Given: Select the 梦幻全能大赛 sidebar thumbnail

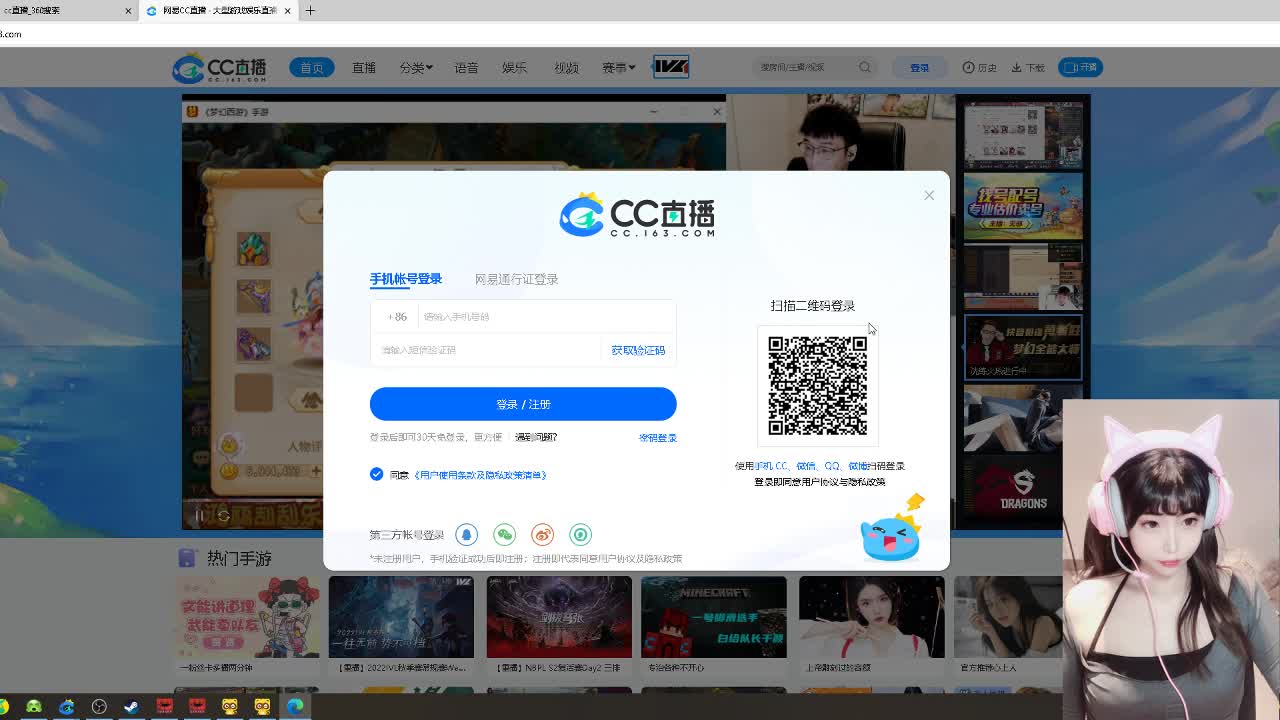Looking at the screenshot, I should (1023, 347).
